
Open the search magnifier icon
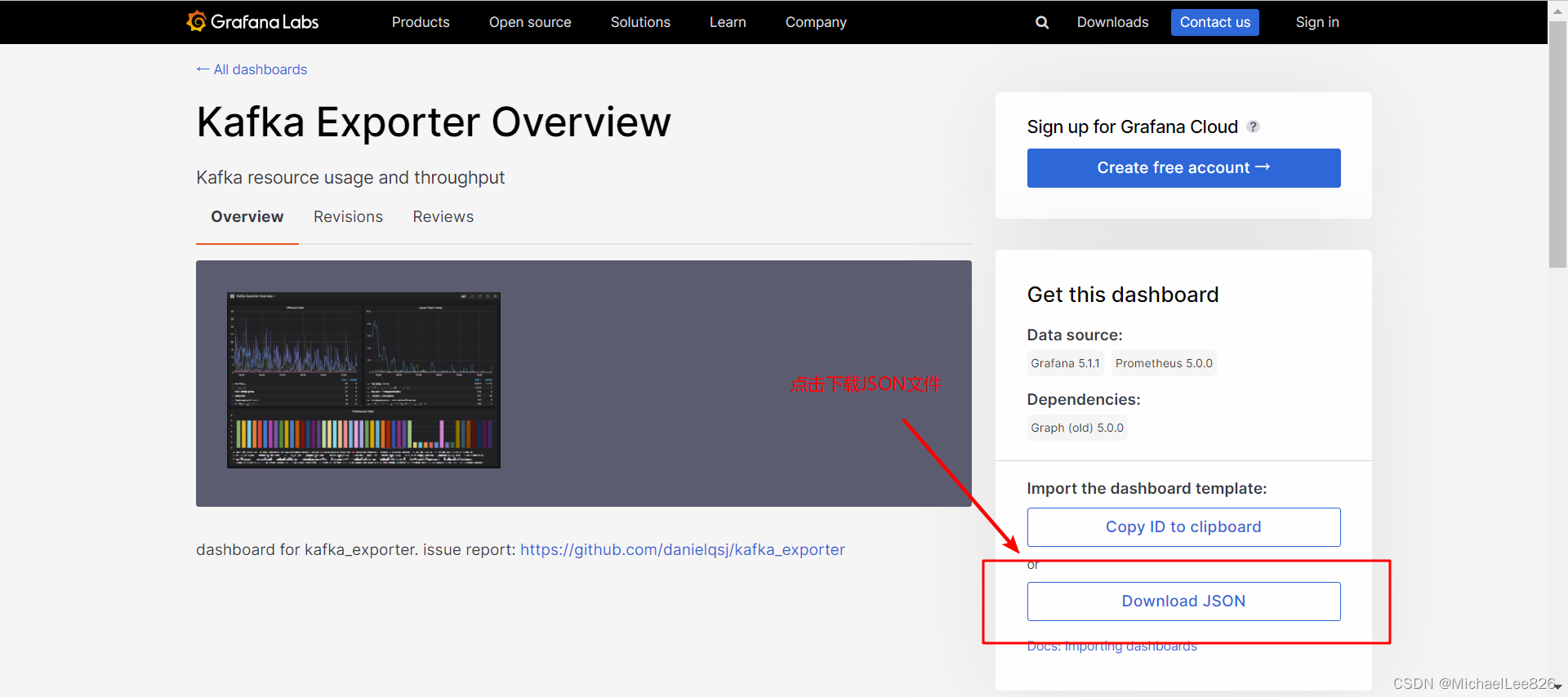(1042, 23)
